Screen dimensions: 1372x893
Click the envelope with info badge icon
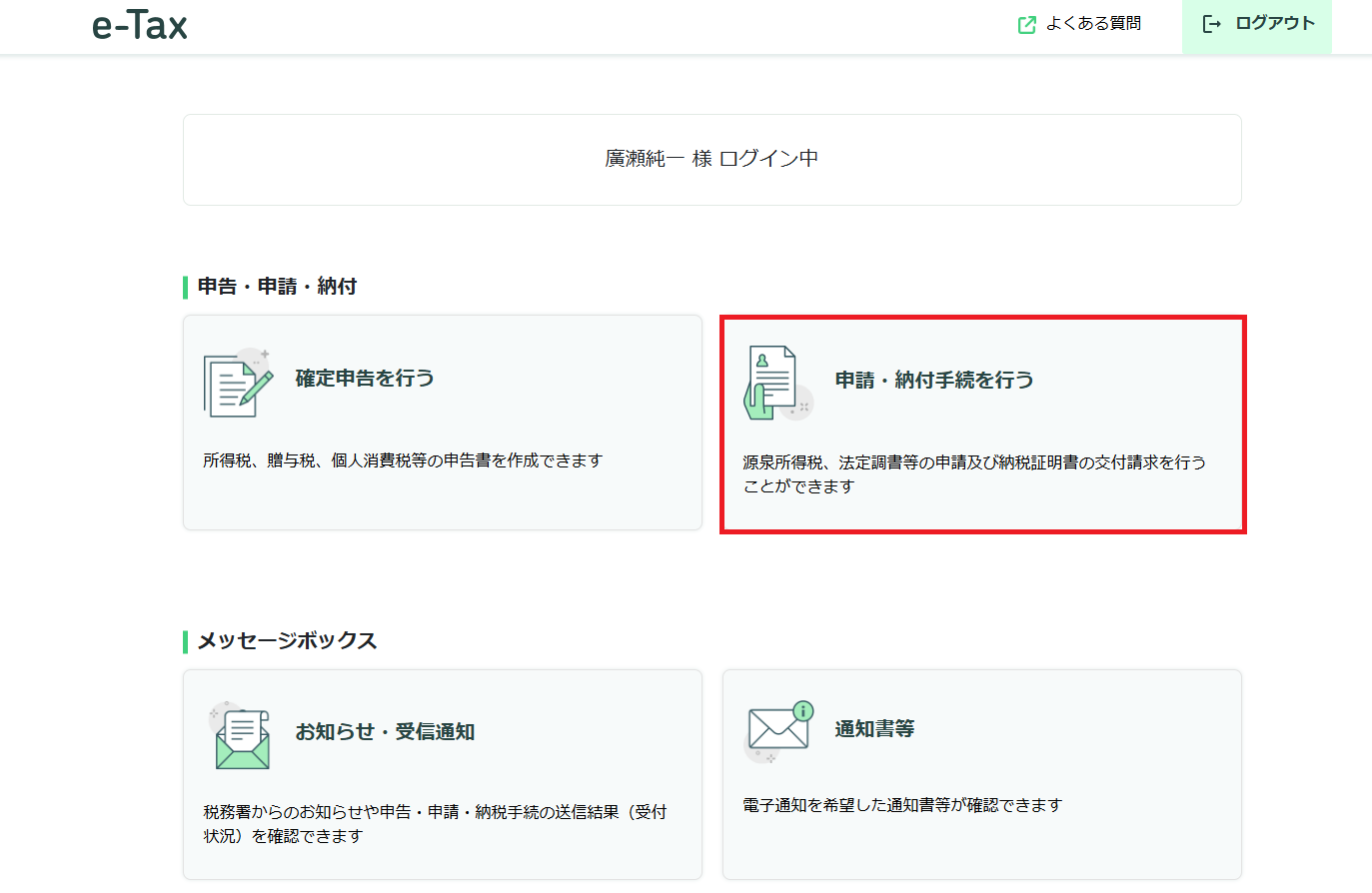tap(780, 732)
